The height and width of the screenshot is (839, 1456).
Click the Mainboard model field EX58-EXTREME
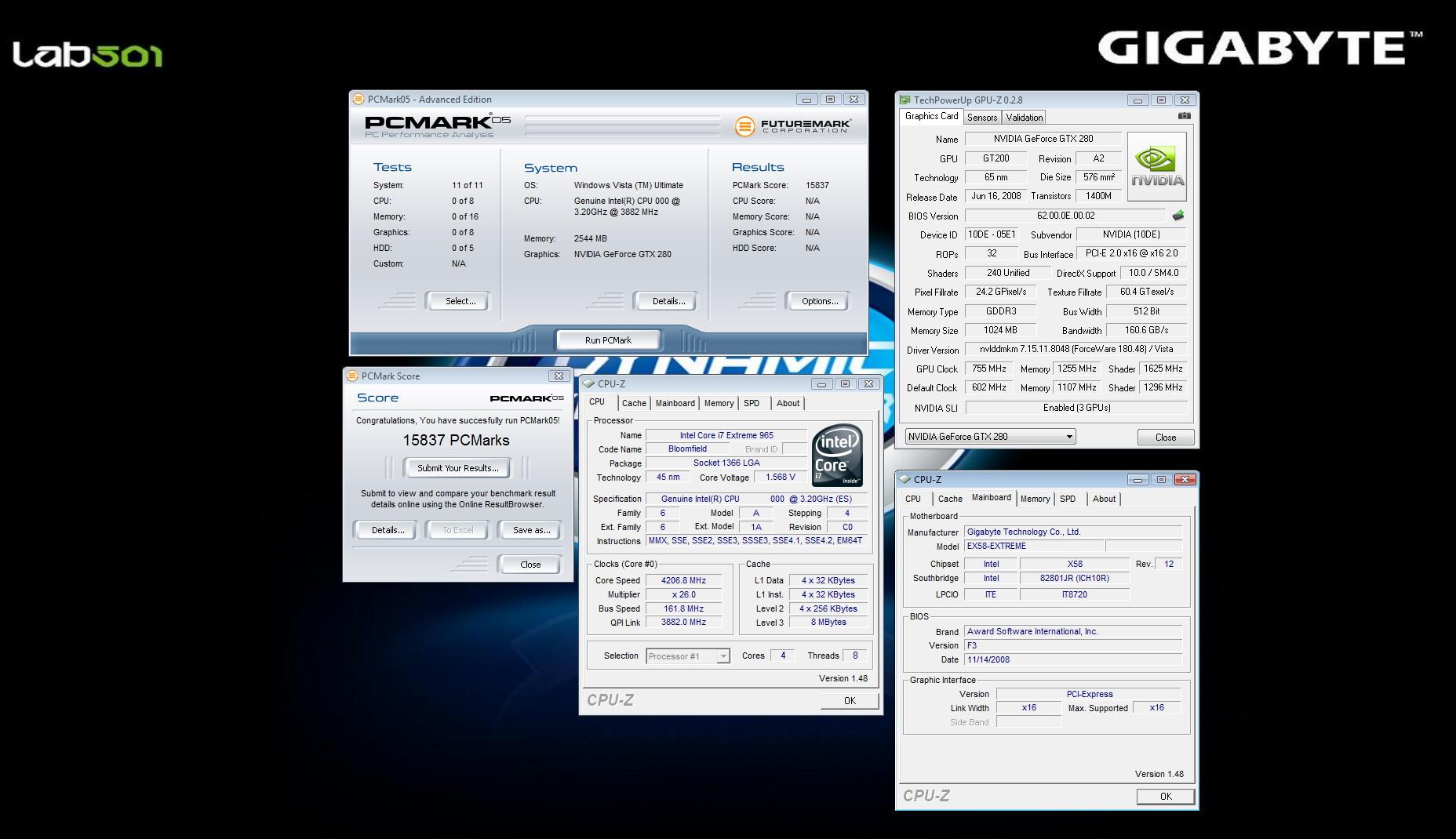tap(1033, 547)
